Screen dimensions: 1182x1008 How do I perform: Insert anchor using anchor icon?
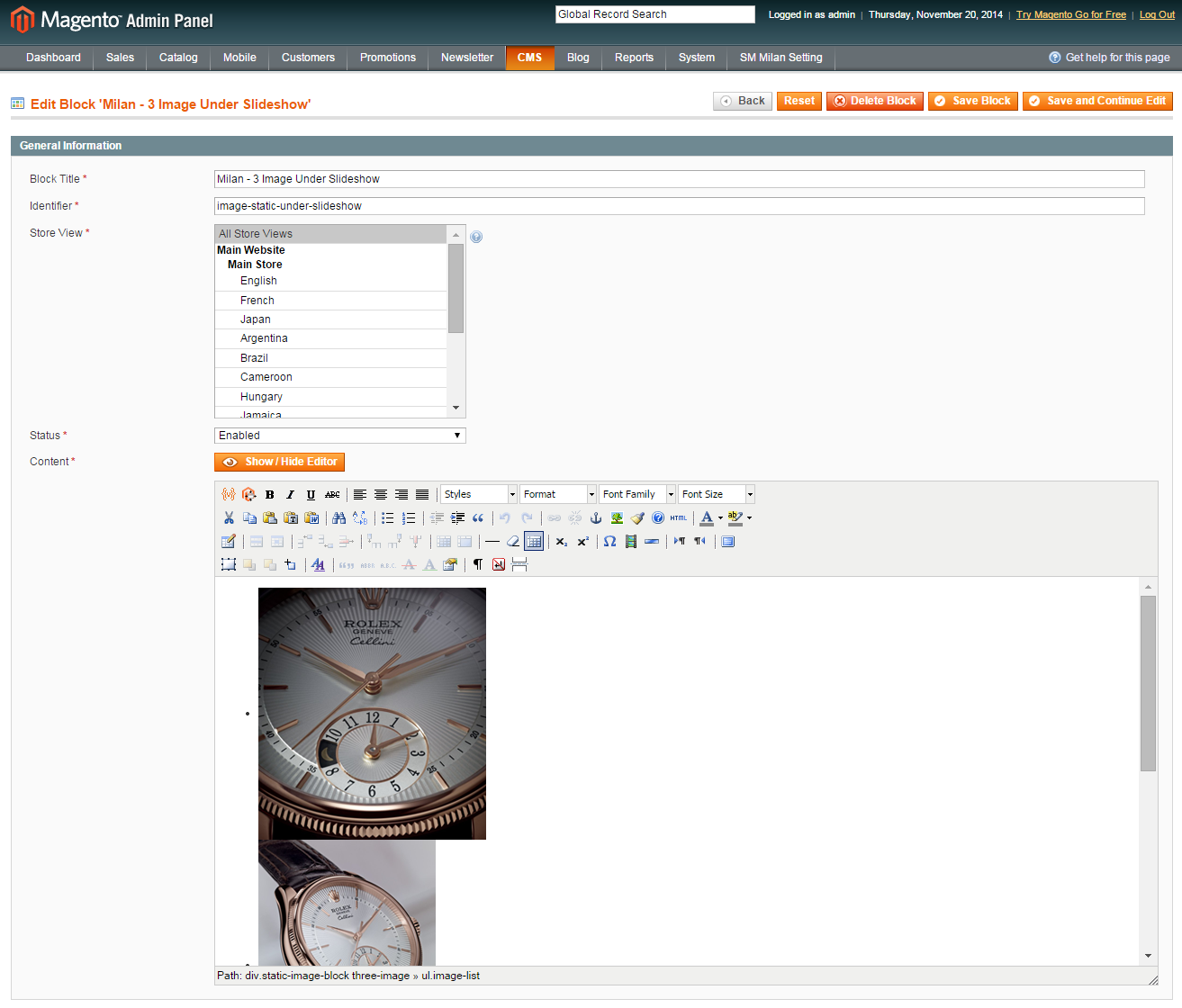596,517
